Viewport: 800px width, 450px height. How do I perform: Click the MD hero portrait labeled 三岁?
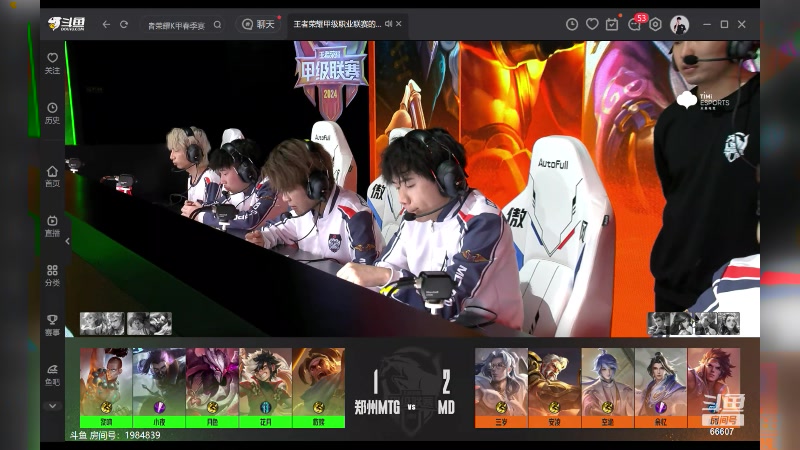pos(501,388)
